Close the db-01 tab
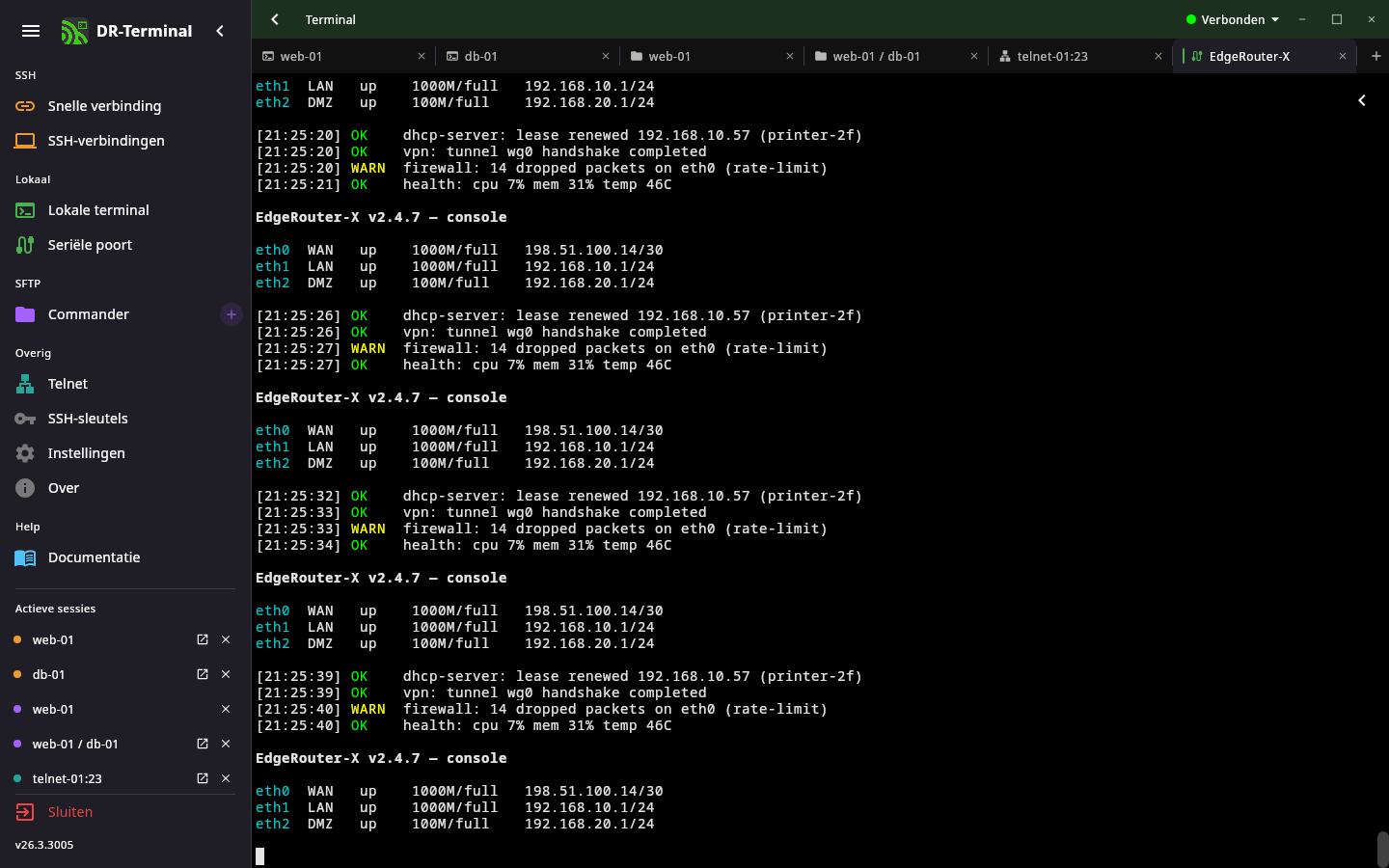This screenshot has width=1389, height=868. pyautogui.click(x=606, y=56)
